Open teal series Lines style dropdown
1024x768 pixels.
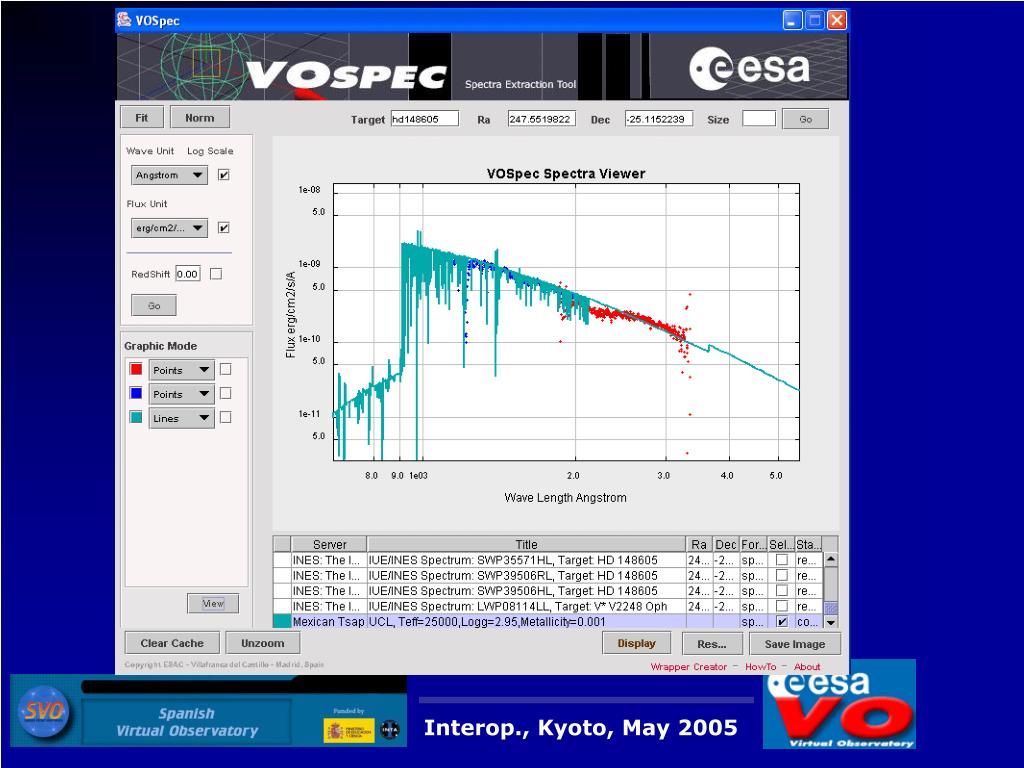coord(182,419)
